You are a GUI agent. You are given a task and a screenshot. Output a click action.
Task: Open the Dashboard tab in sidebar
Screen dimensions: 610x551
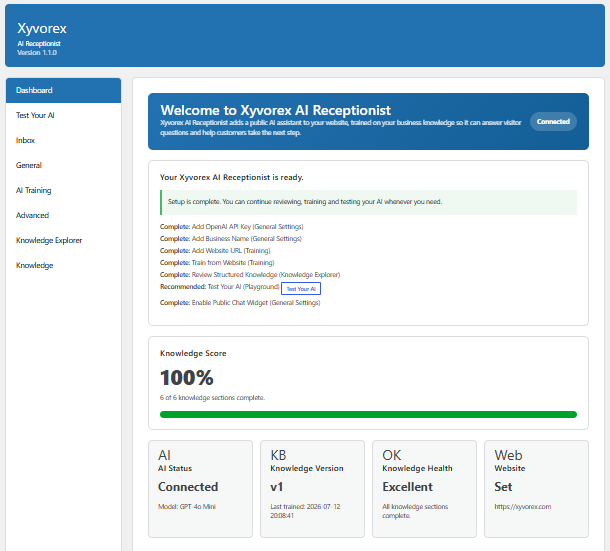[63, 90]
